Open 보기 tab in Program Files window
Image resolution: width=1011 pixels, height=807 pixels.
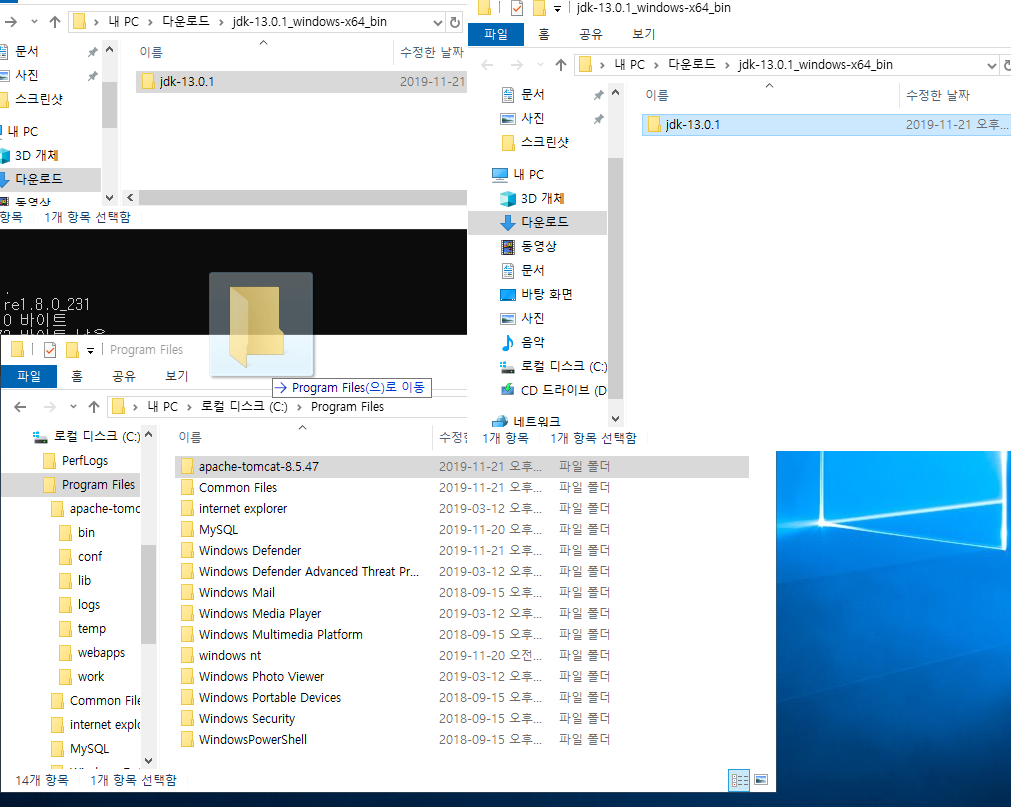point(177,376)
